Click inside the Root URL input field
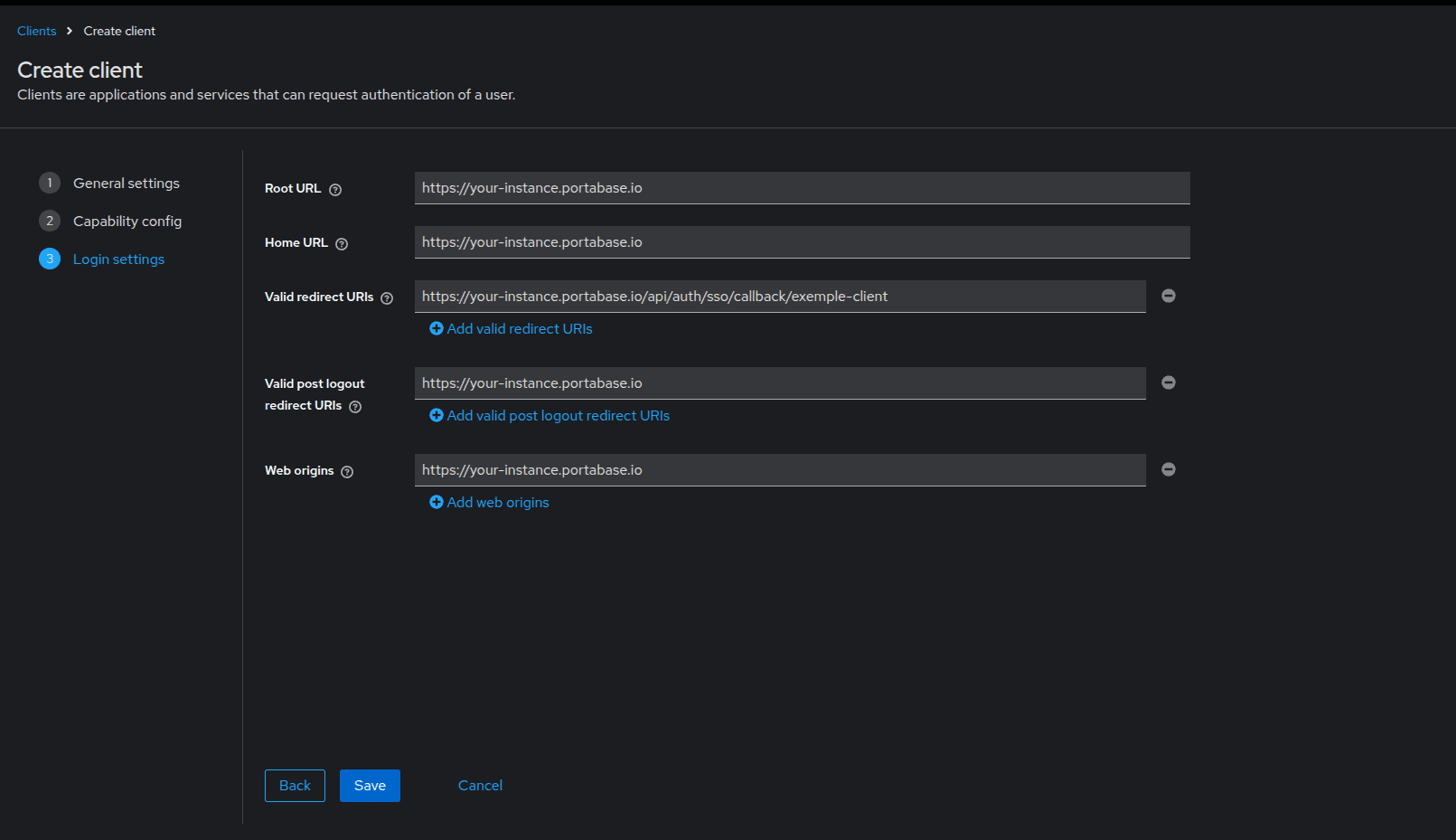 coord(801,187)
